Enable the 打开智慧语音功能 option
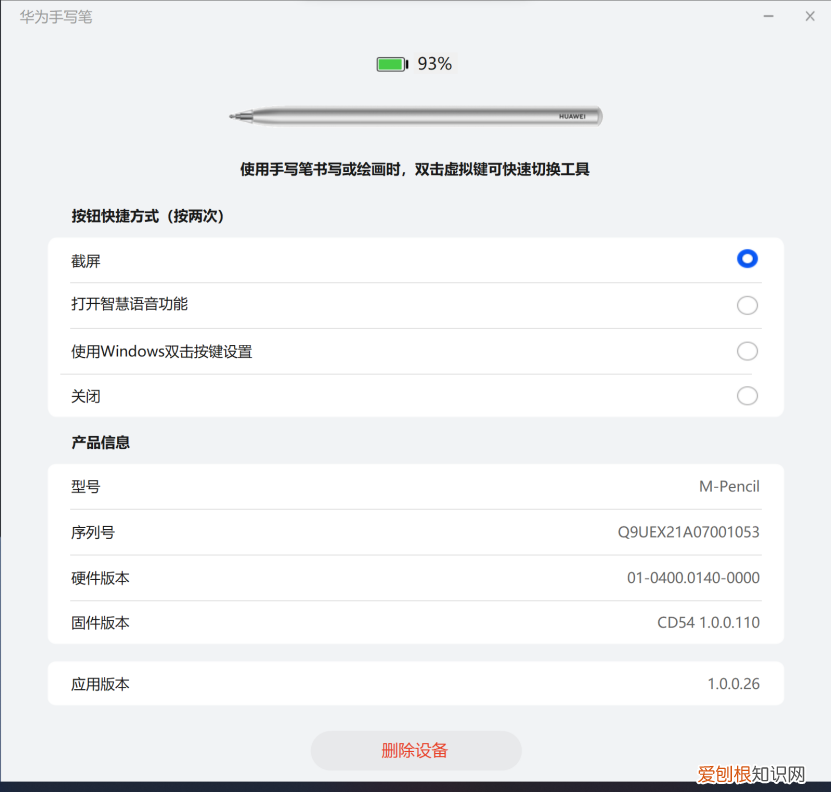 (747, 305)
